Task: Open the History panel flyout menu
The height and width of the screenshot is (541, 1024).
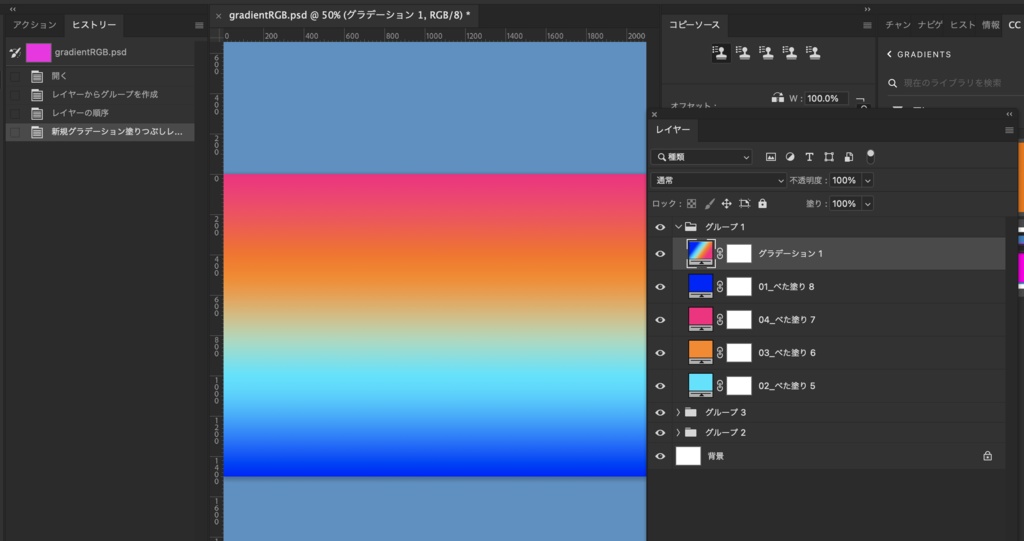Action: click(199, 25)
